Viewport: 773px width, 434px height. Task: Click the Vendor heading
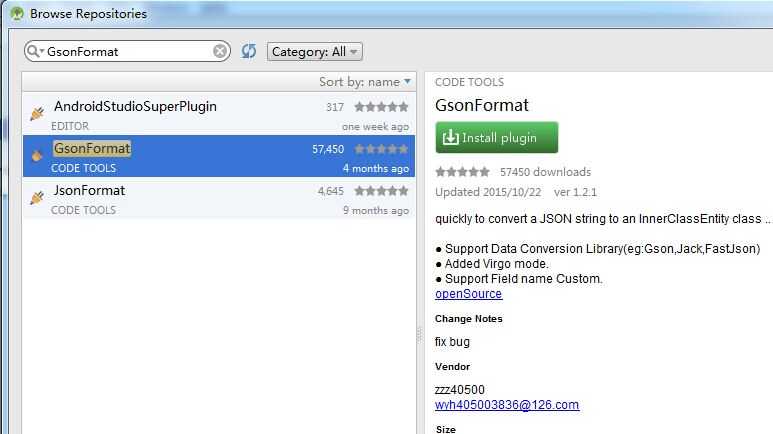(452, 367)
